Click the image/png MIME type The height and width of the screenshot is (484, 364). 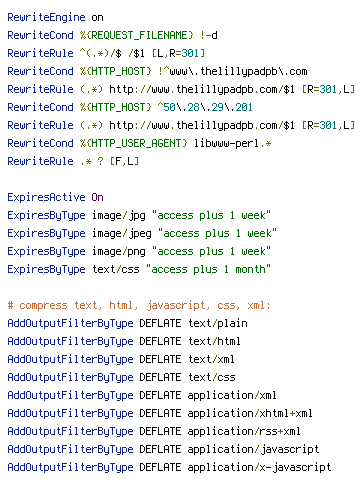(119, 251)
